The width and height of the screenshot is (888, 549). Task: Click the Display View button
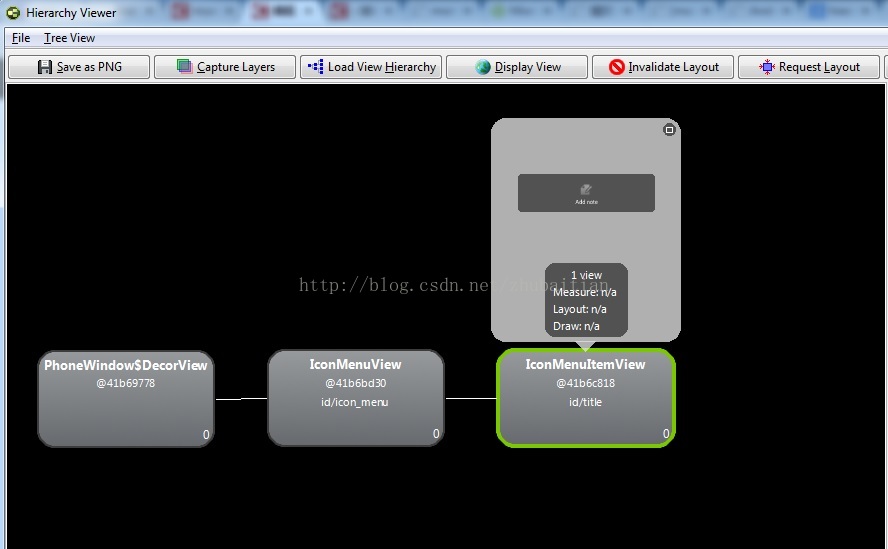[517, 67]
